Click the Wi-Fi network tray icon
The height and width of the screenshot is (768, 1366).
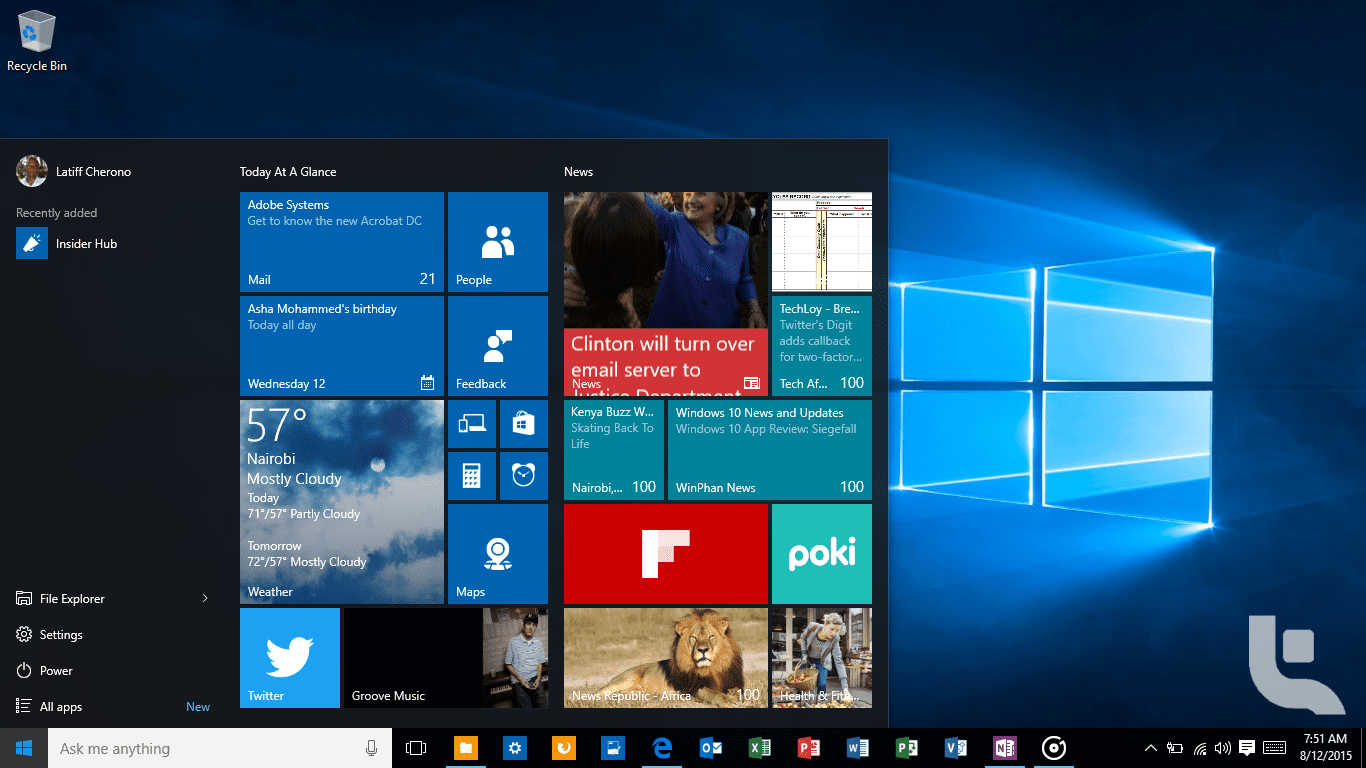(1200, 748)
